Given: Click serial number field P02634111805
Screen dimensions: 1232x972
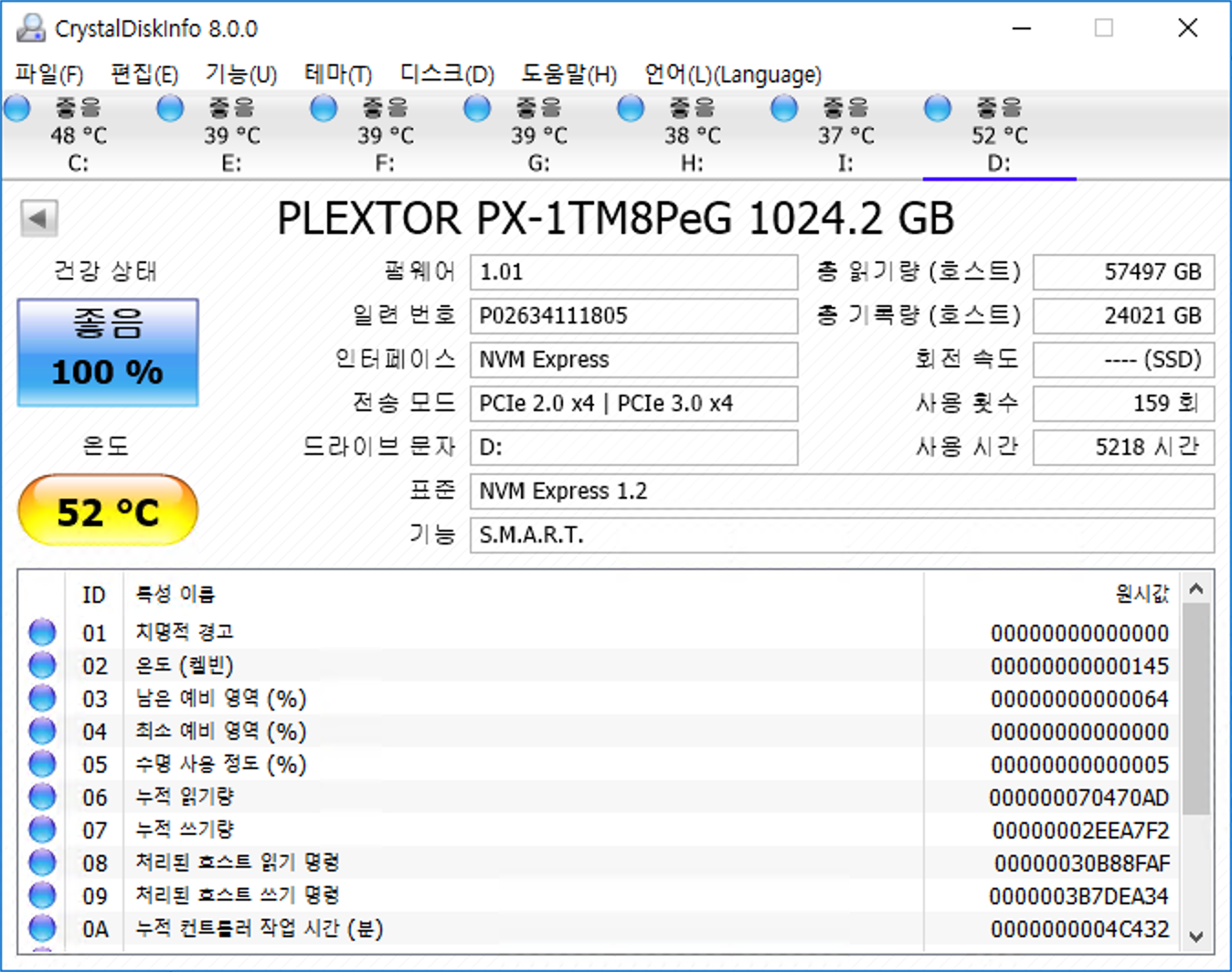Looking at the screenshot, I should tap(634, 316).
